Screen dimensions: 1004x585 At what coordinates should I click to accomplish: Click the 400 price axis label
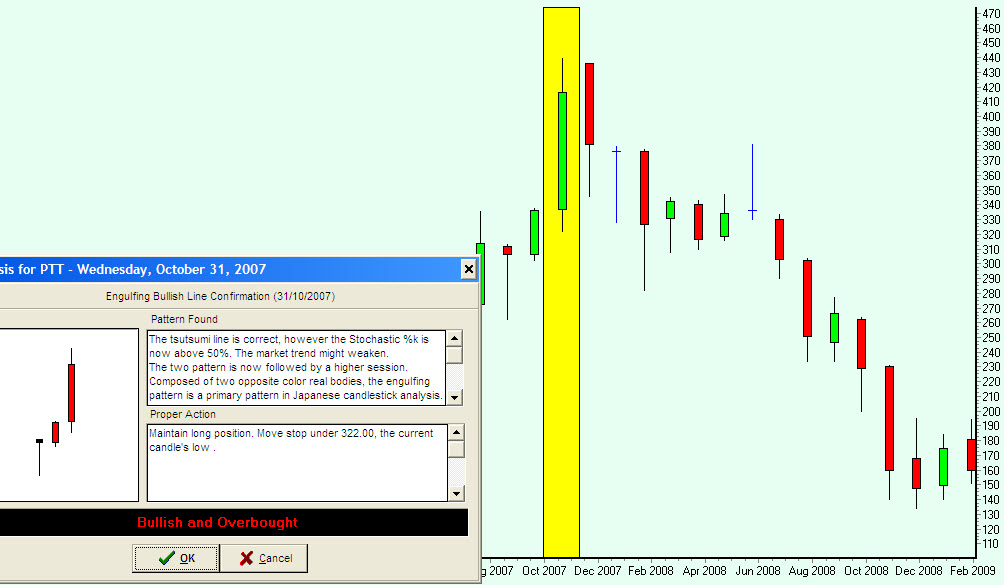click(991, 116)
